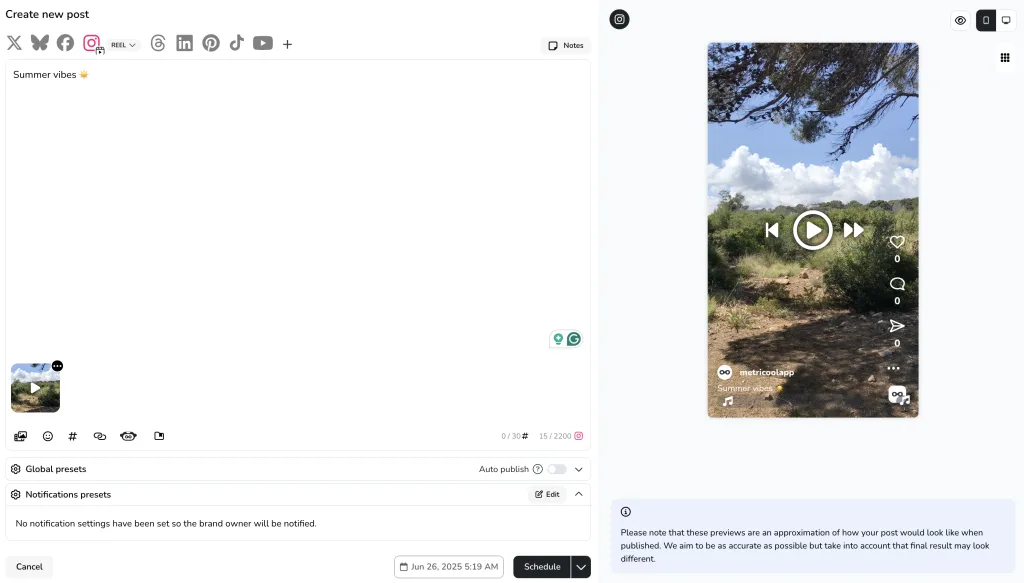Select the X (Twitter) network icon
This screenshot has height=583, width=1024.
pyautogui.click(x=14, y=43)
